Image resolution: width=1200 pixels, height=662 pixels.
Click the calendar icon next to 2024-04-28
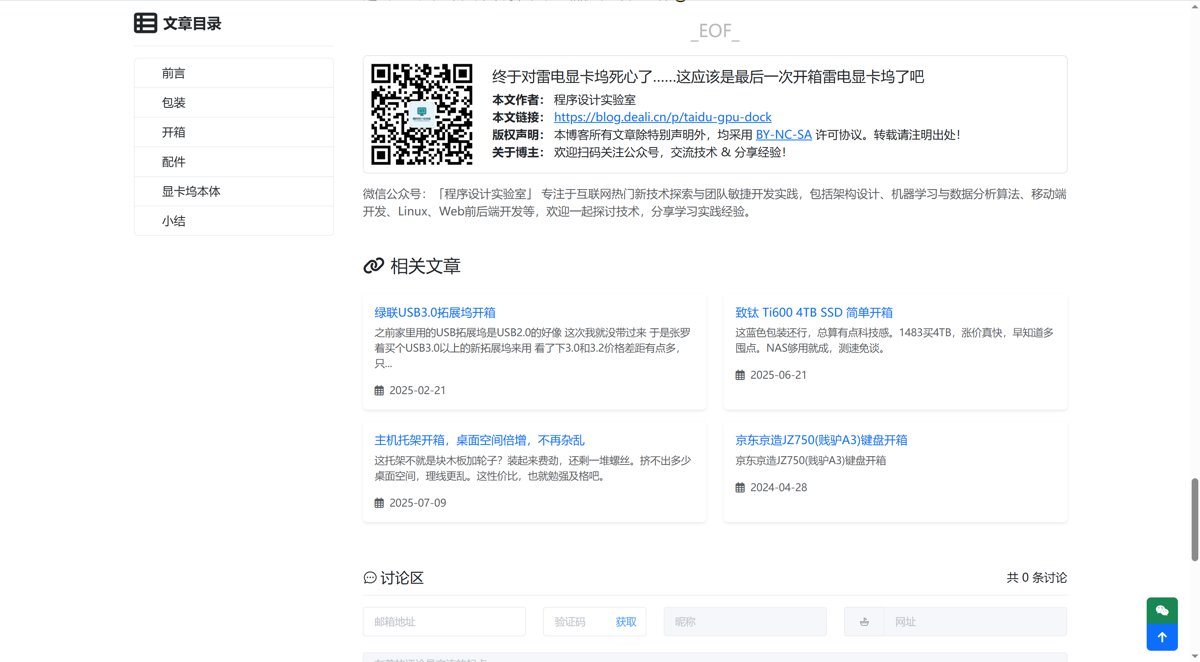[x=740, y=488]
